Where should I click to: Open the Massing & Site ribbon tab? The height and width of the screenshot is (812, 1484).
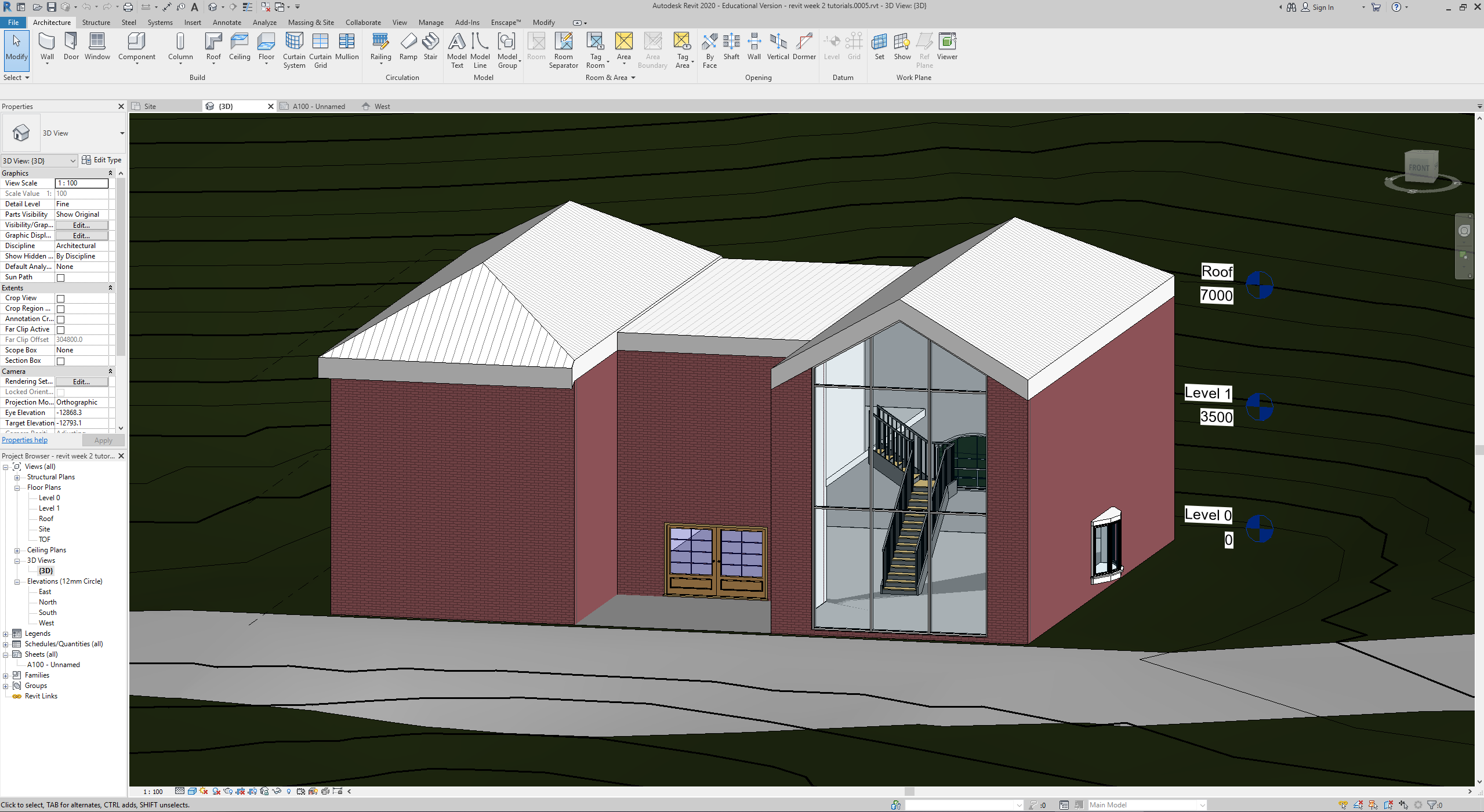311,23
